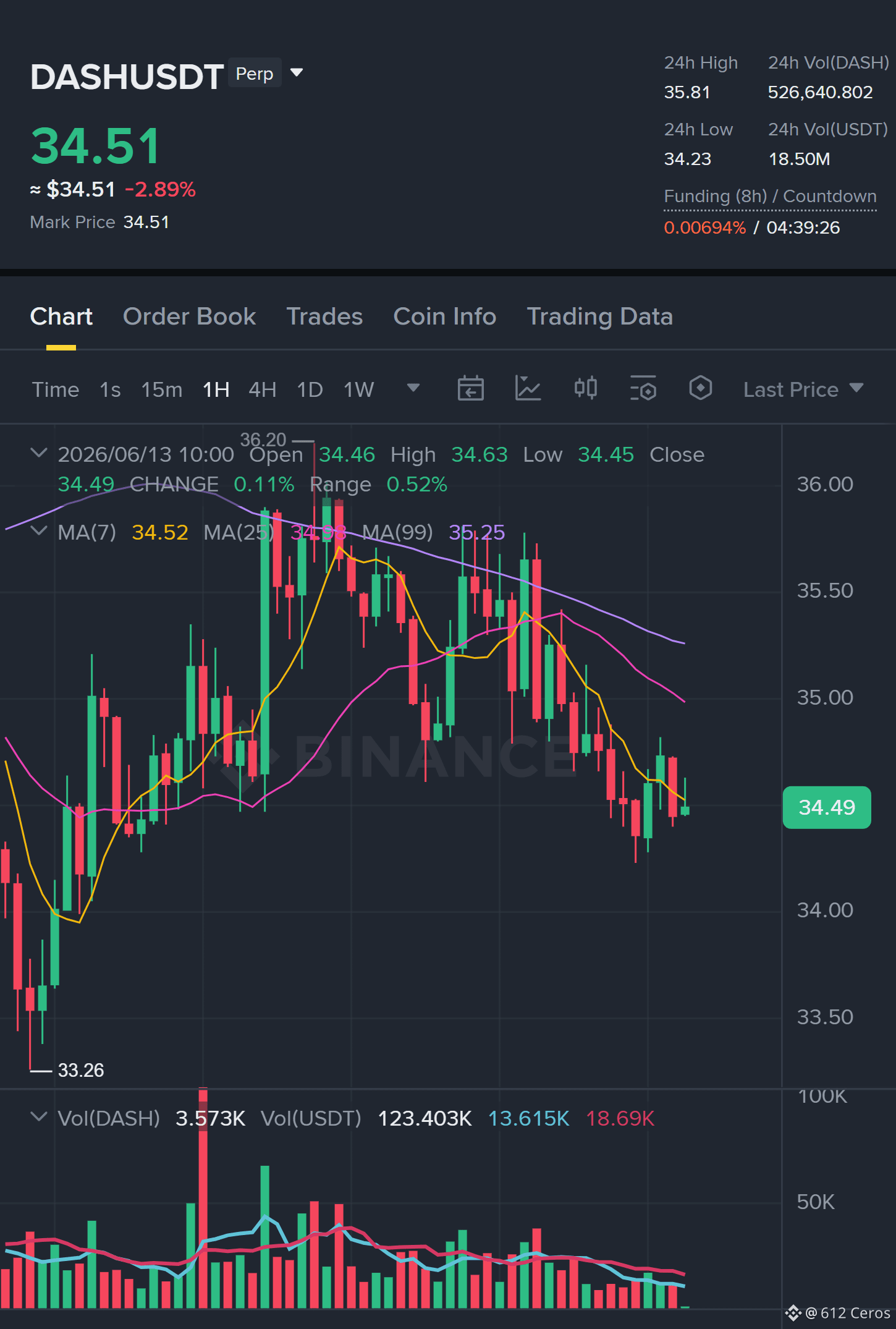Collapse the MA(7) moving average legend
This screenshot has height=1329, width=896.
click(39, 531)
